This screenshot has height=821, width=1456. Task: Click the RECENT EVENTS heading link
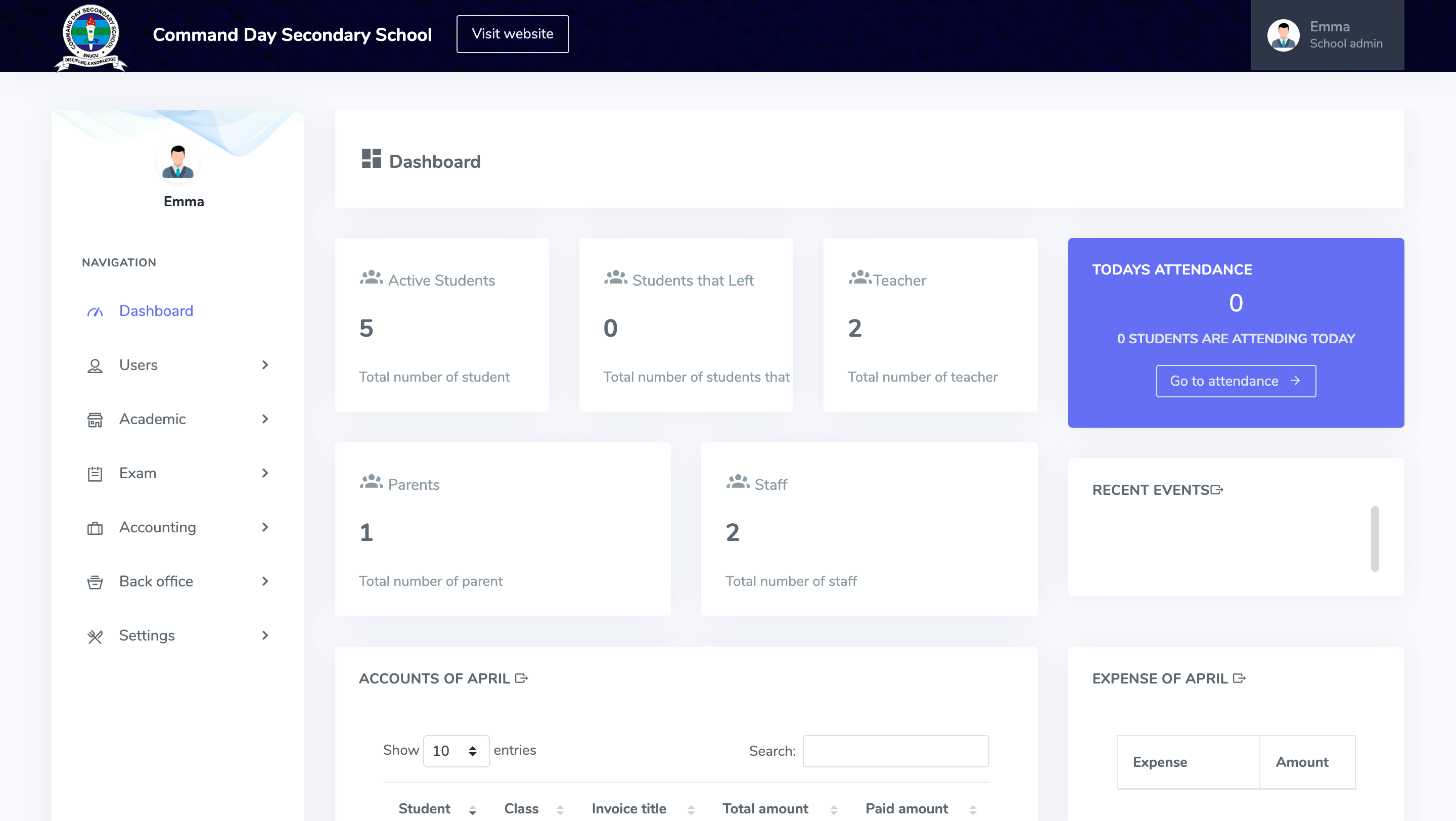[1157, 490]
